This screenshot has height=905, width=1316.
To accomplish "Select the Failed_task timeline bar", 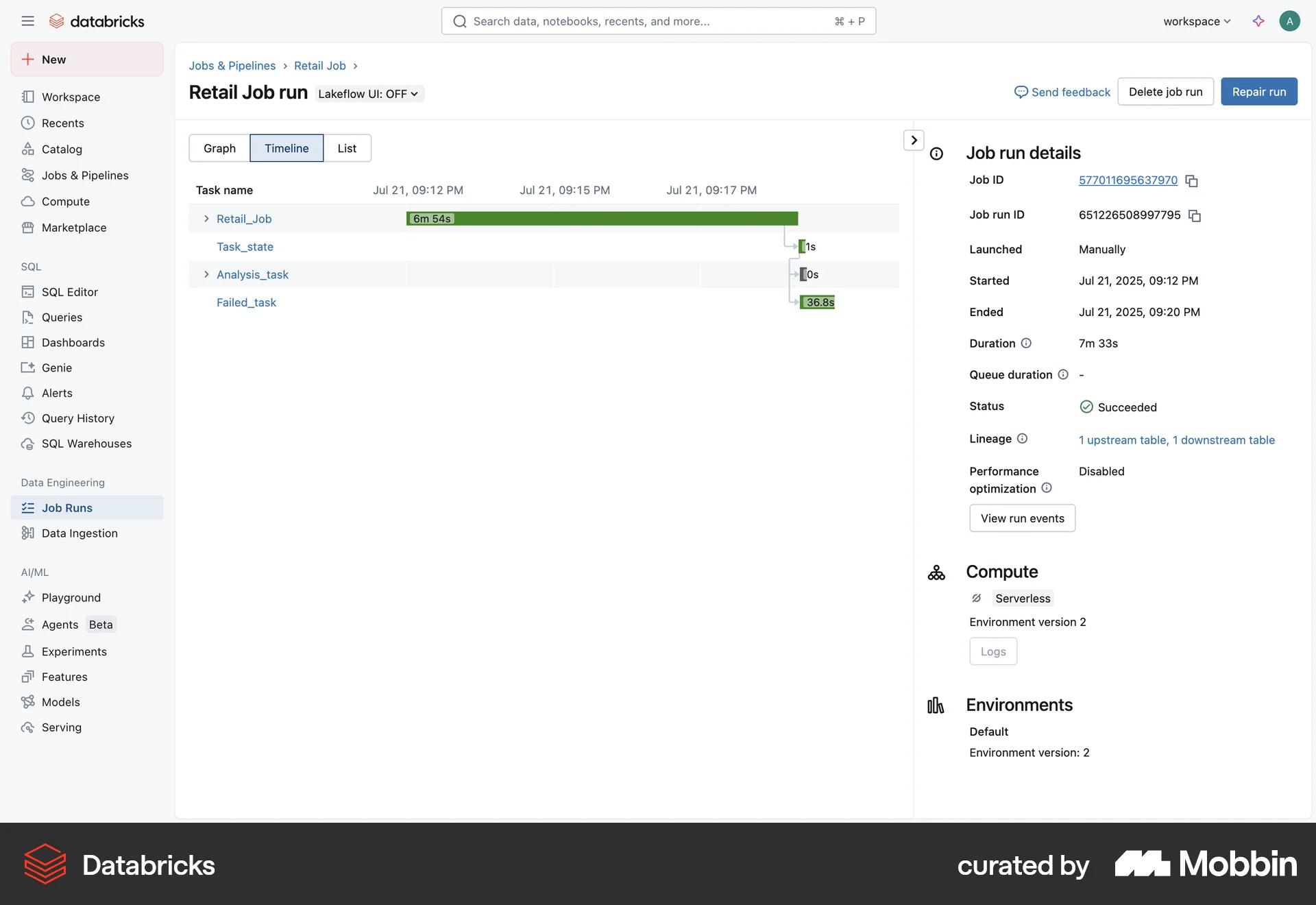I will coord(818,302).
